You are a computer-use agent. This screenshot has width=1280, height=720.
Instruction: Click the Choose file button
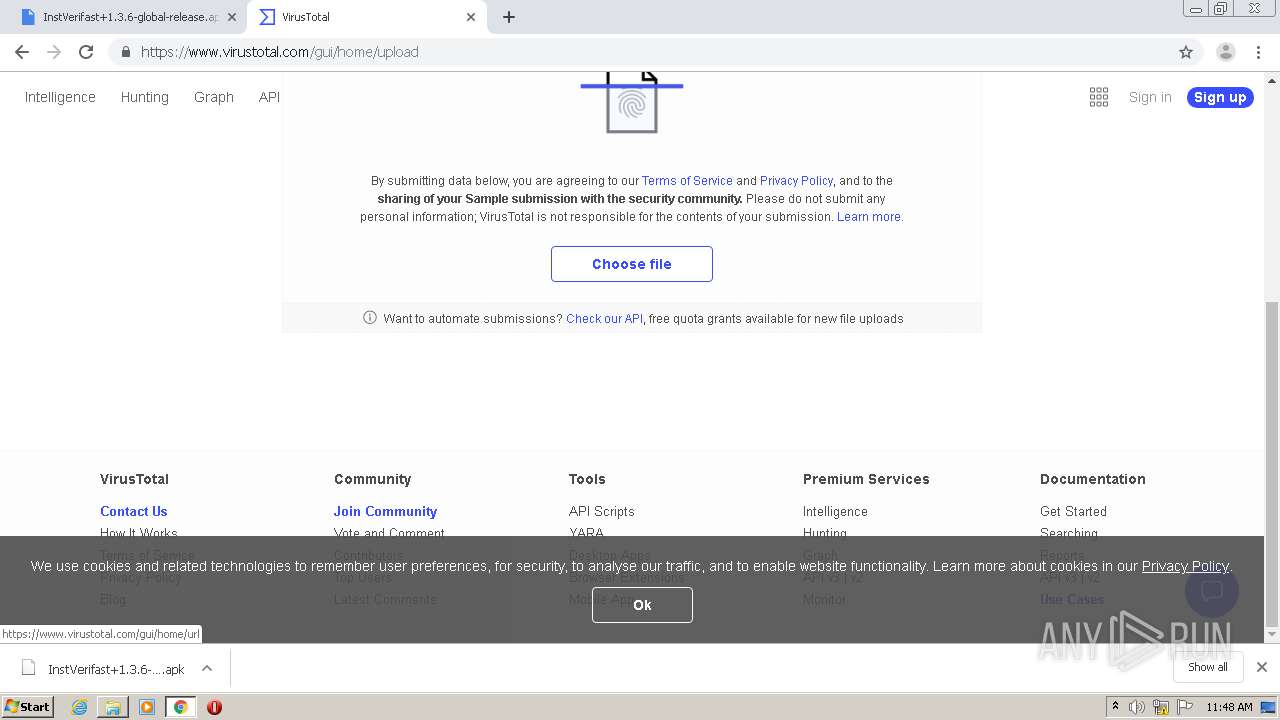pyautogui.click(x=632, y=264)
